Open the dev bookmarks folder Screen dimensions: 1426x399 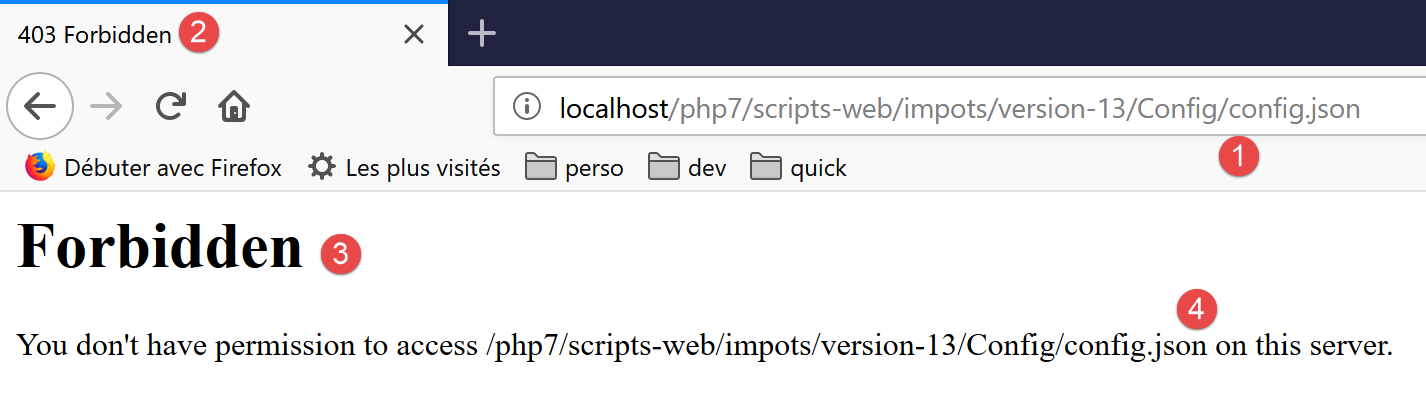click(688, 167)
